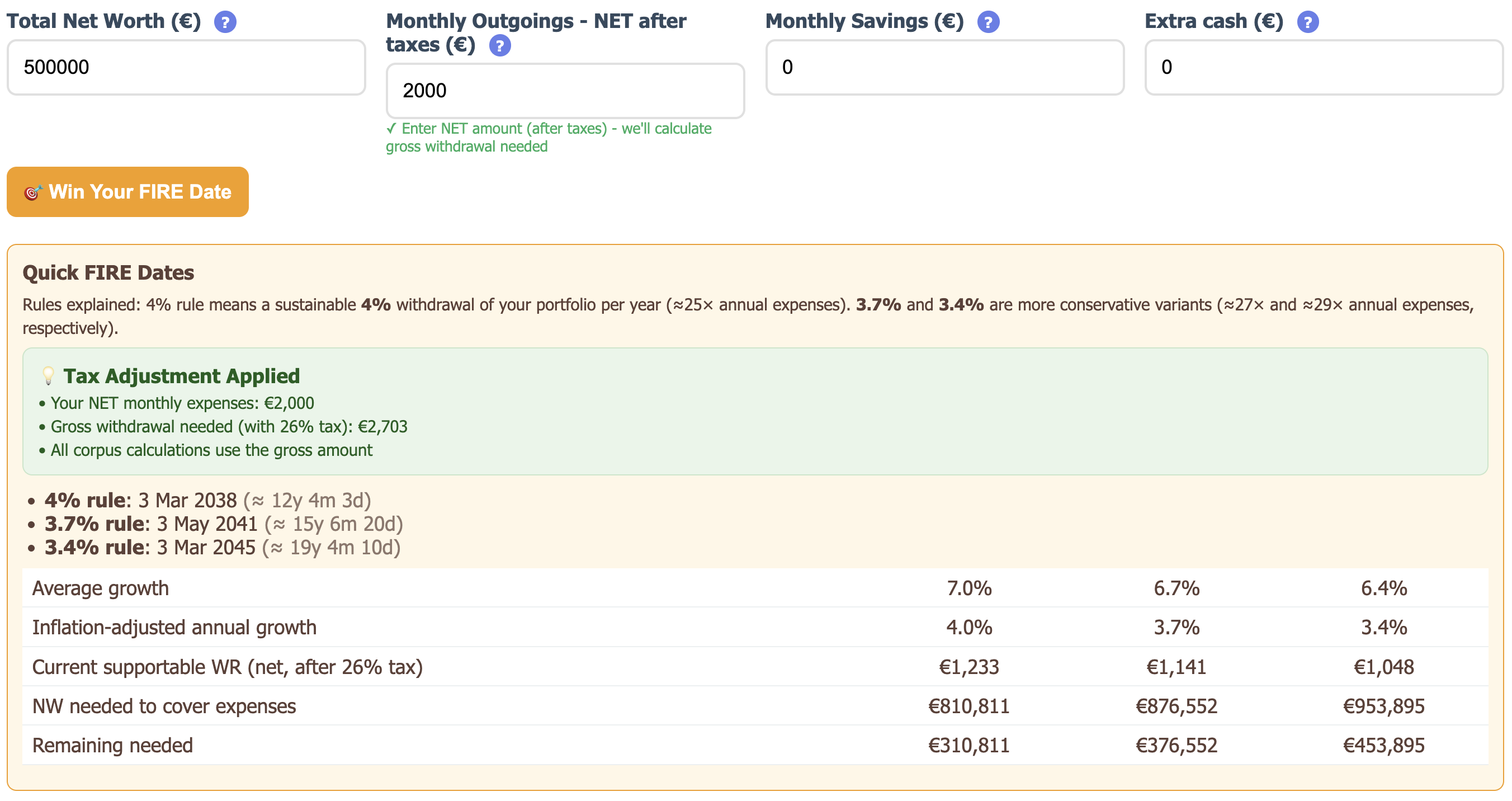
Task: Open the Monthly Outgoings help tooltip
Action: (499, 45)
